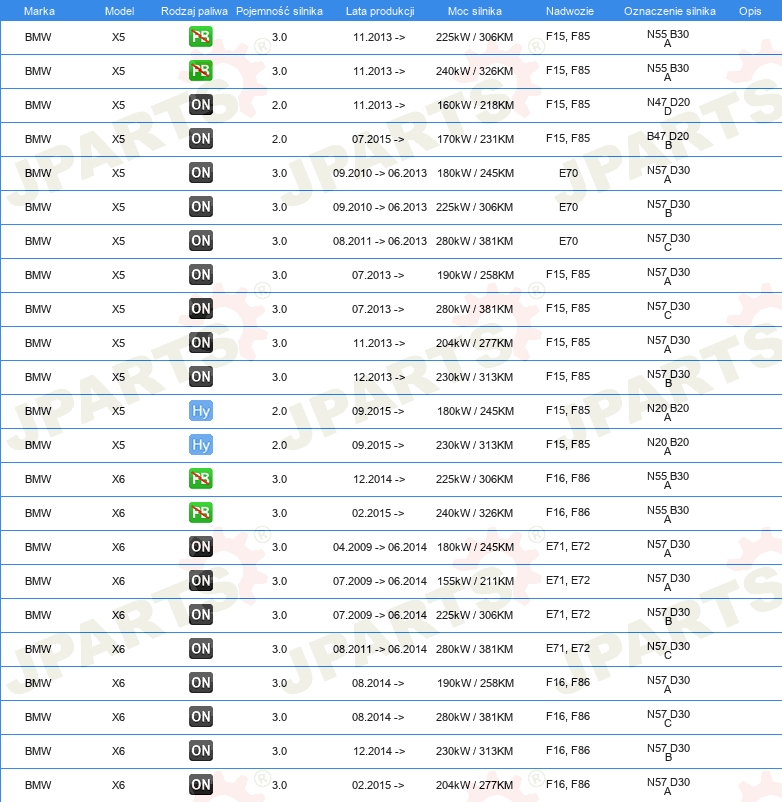Select engine code B47 D20 B
The width and height of the screenshot is (782, 802).
668,140
